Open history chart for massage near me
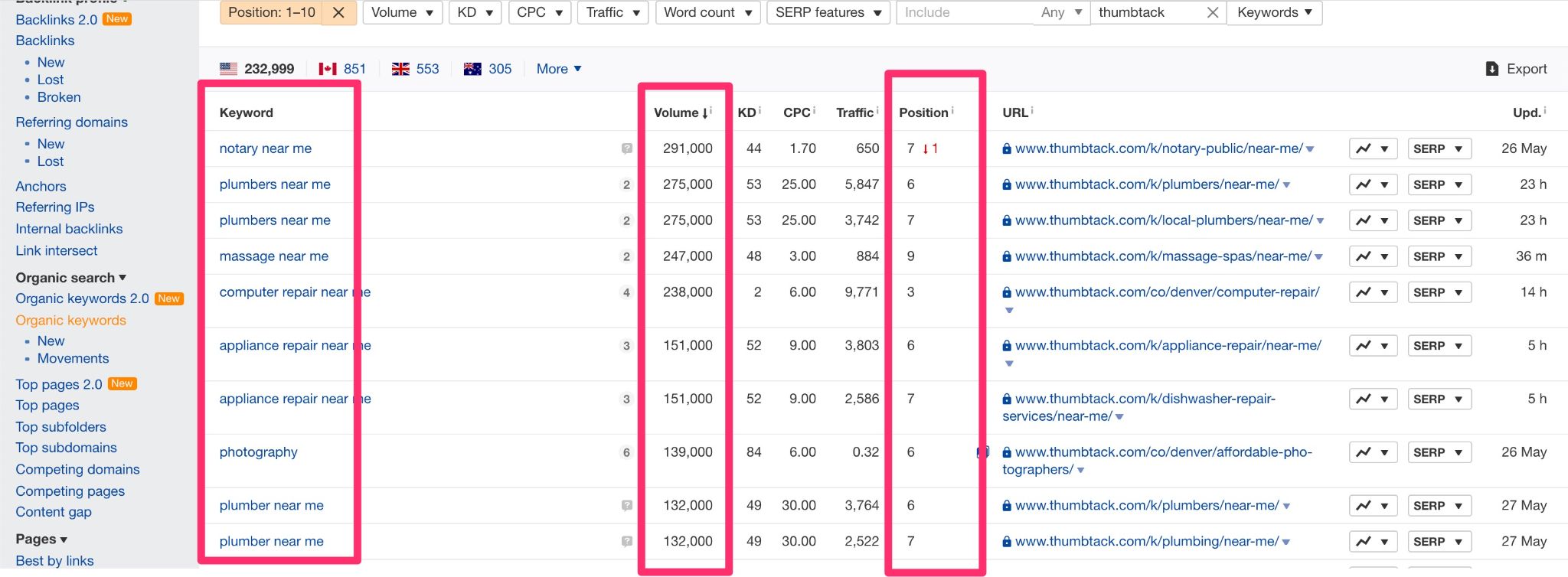The width and height of the screenshot is (1568, 577). coord(1373,256)
